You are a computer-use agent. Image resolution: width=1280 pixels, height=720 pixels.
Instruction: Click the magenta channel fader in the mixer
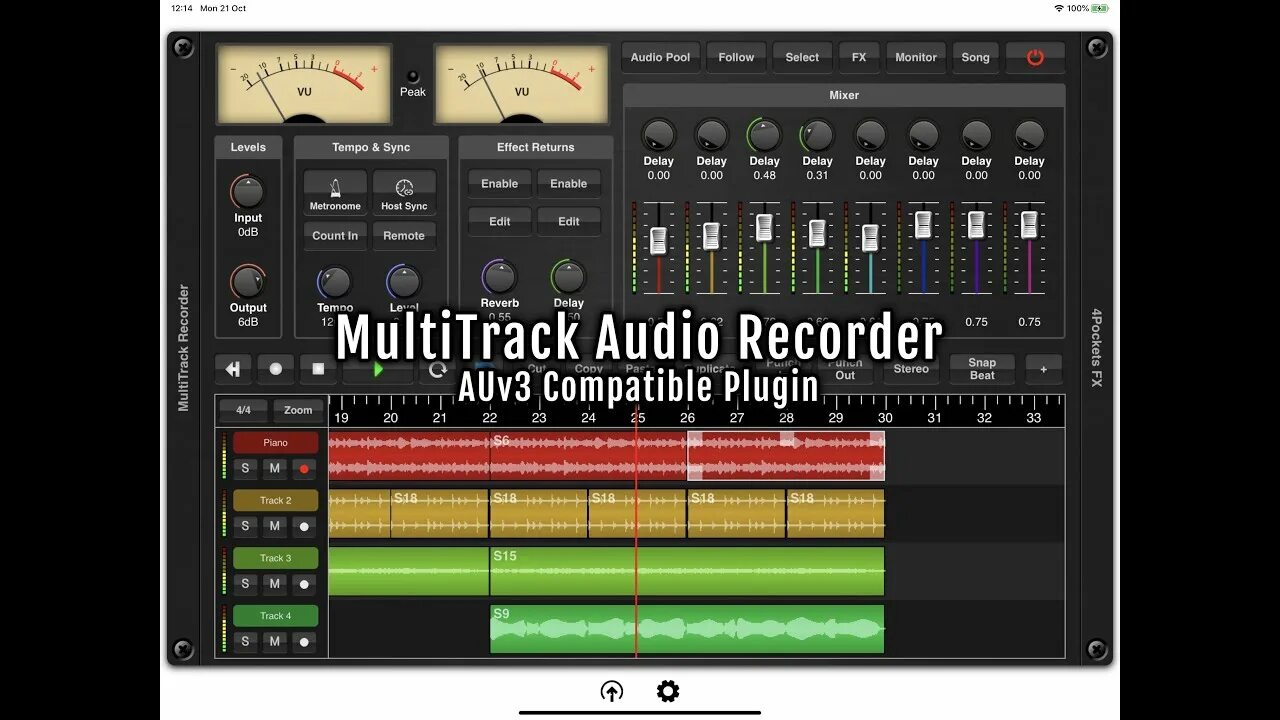click(x=1029, y=224)
